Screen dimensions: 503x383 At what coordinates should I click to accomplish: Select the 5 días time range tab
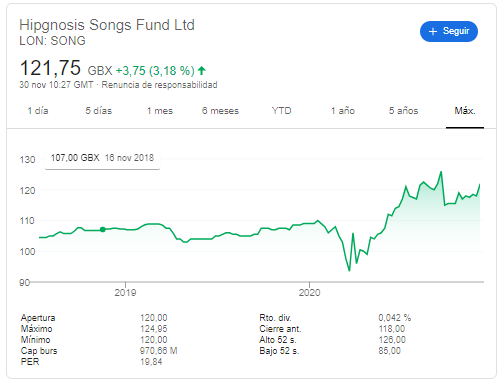[99, 111]
